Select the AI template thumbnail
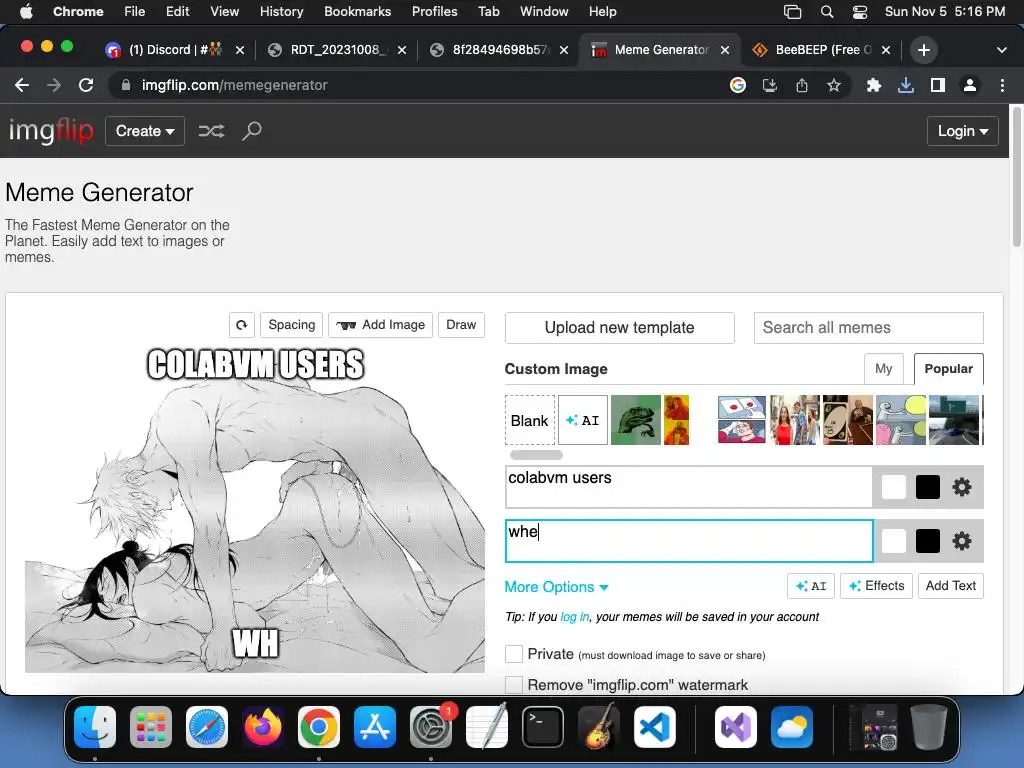 (583, 421)
